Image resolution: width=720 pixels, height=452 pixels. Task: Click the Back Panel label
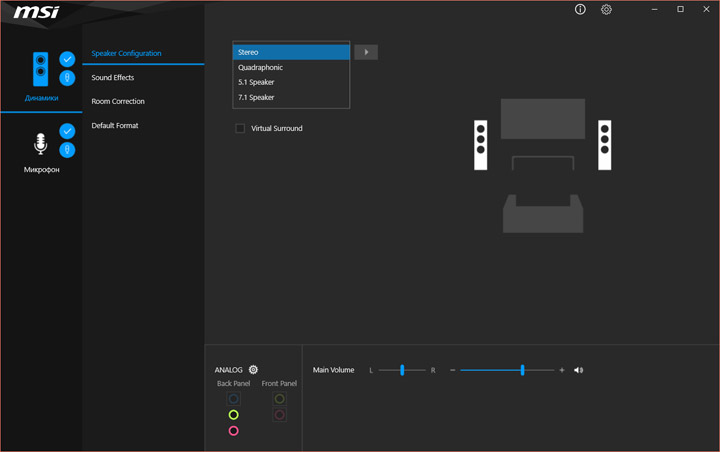234,384
